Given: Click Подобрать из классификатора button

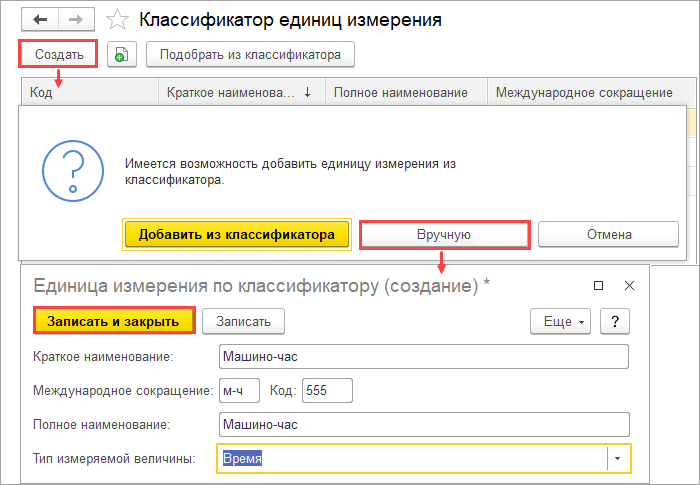Looking at the screenshot, I should (250, 54).
